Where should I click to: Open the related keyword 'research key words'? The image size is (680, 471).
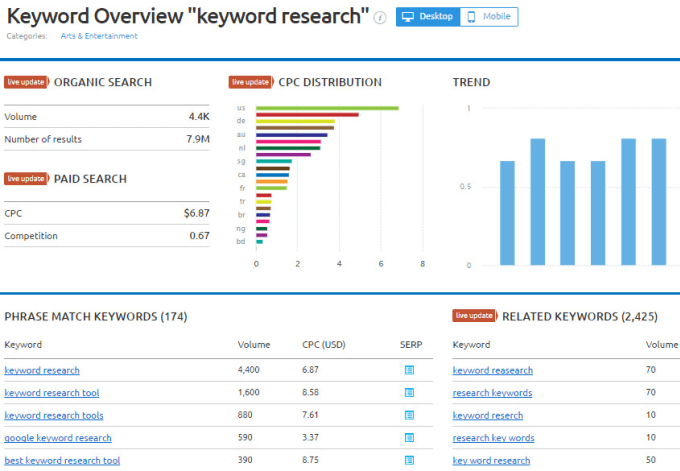(493, 438)
